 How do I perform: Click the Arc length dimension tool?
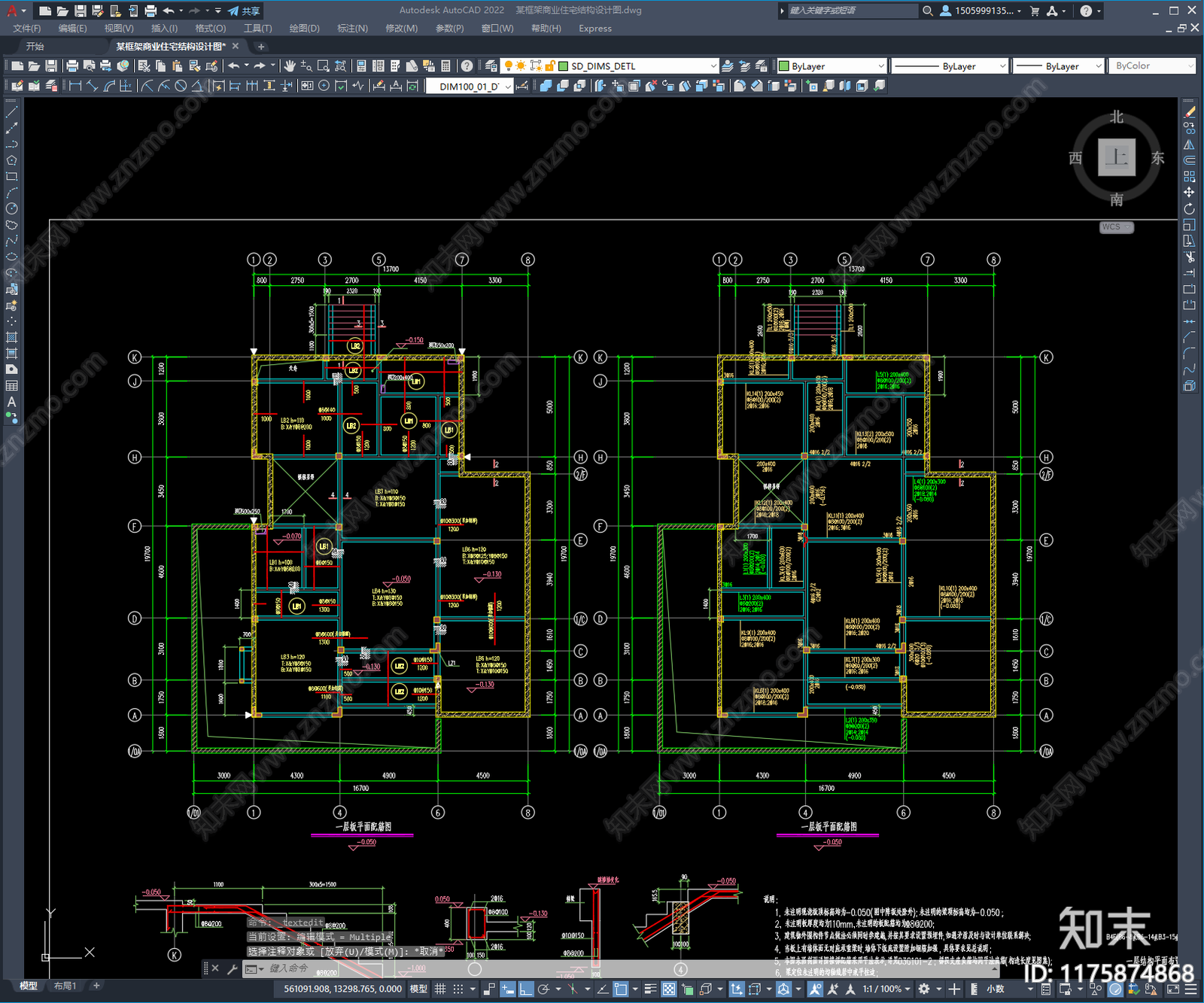point(109,86)
